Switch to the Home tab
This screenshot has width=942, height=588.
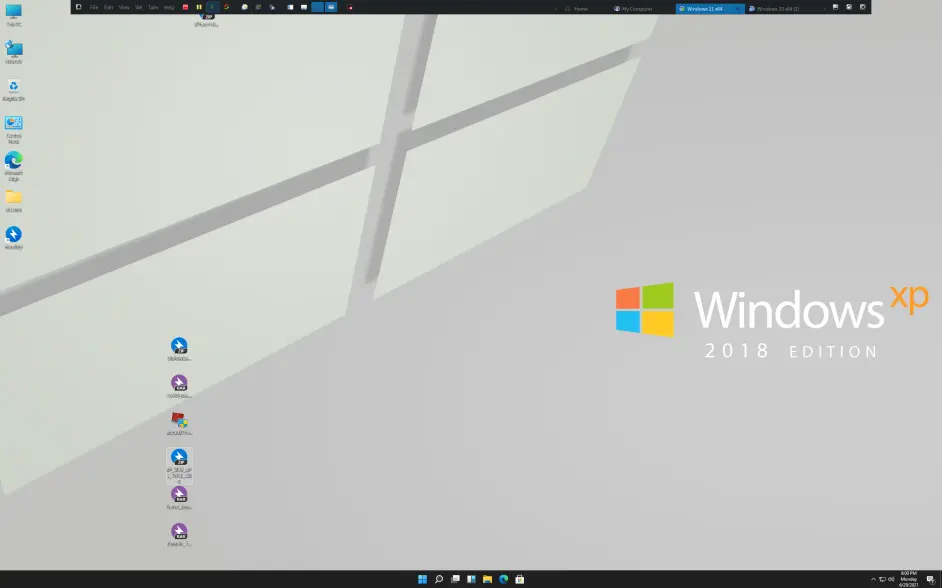[x=577, y=8]
